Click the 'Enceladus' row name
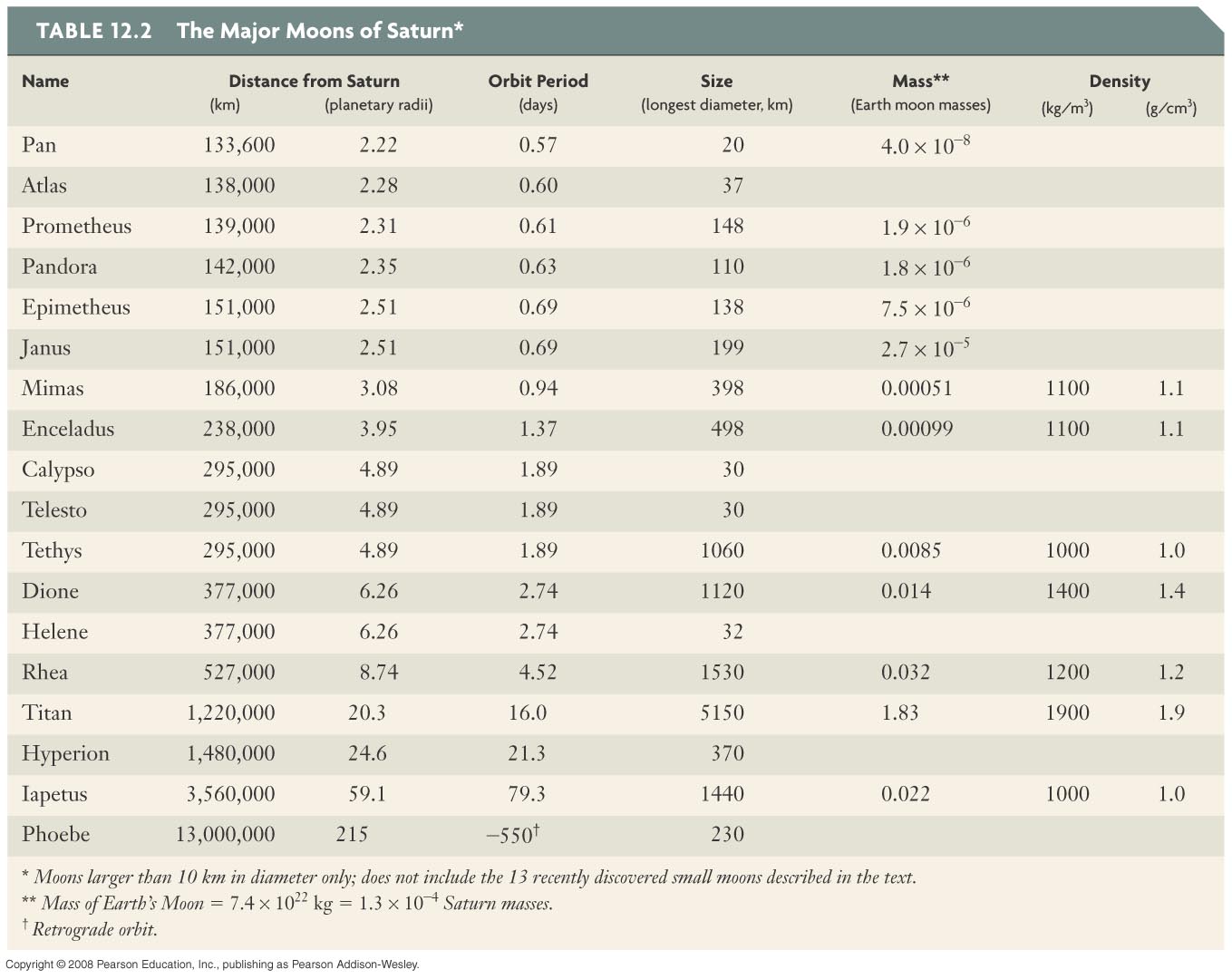The image size is (1232, 979). (x=68, y=429)
